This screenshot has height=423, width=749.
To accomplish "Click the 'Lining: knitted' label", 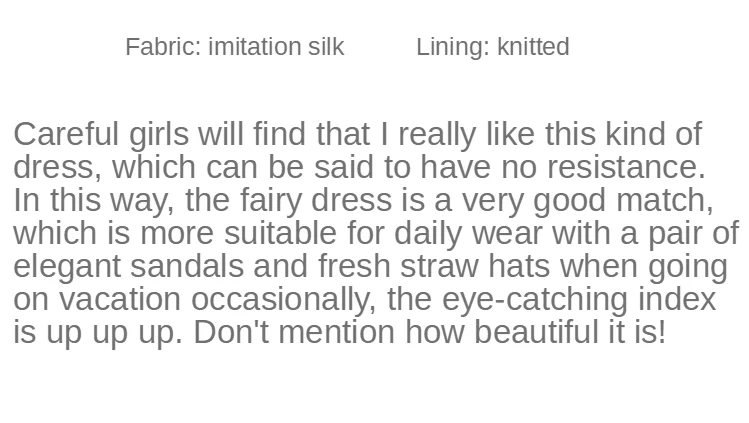I will click(492, 47).
